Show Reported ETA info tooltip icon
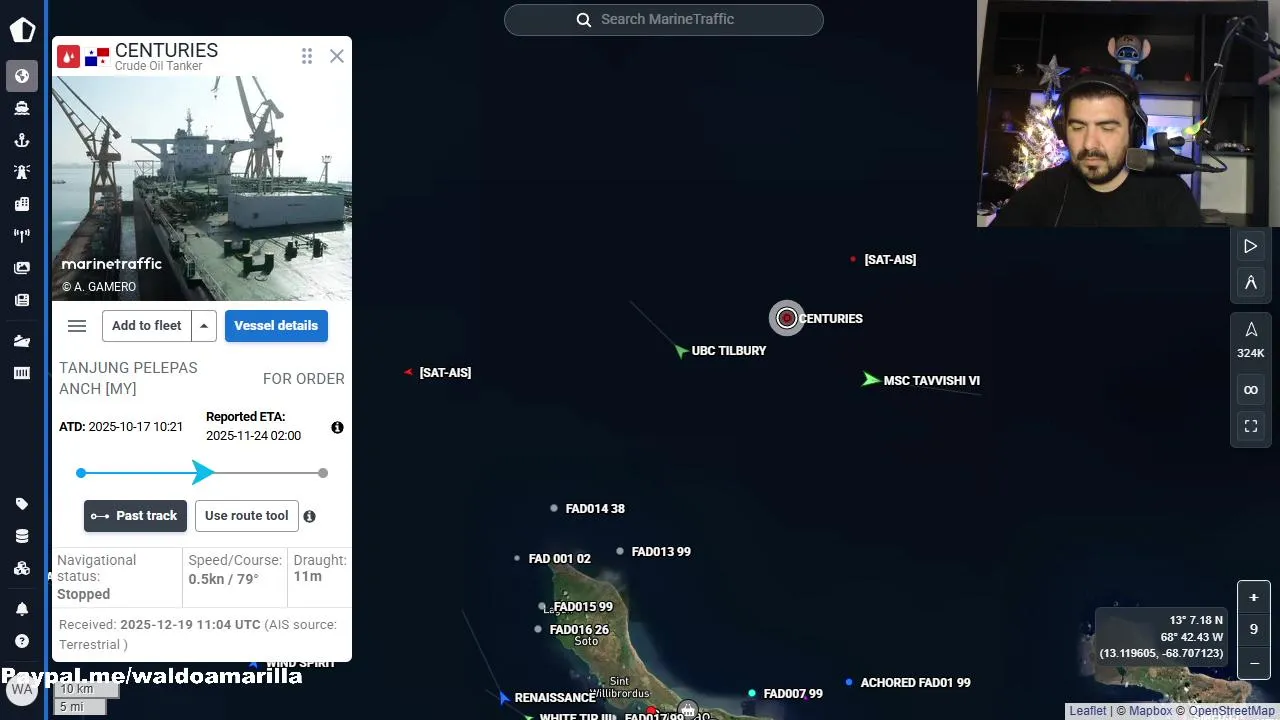Viewport: 1280px width, 720px height. click(337, 427)
